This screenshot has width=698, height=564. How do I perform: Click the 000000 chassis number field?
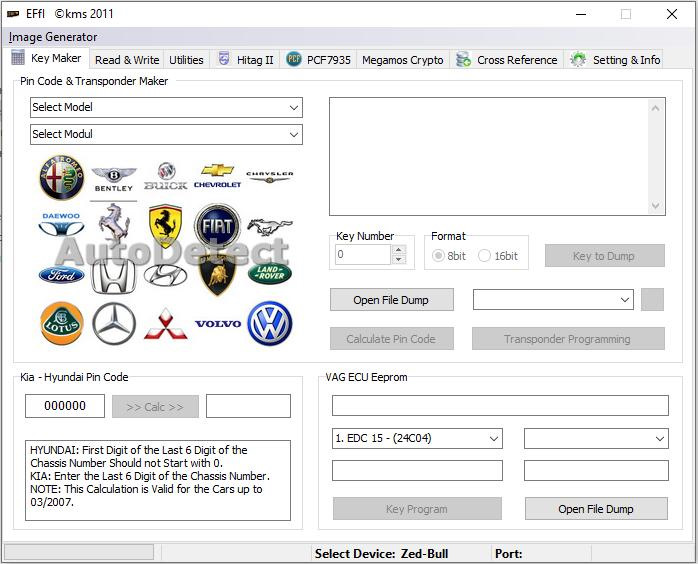tap(65, 406)
